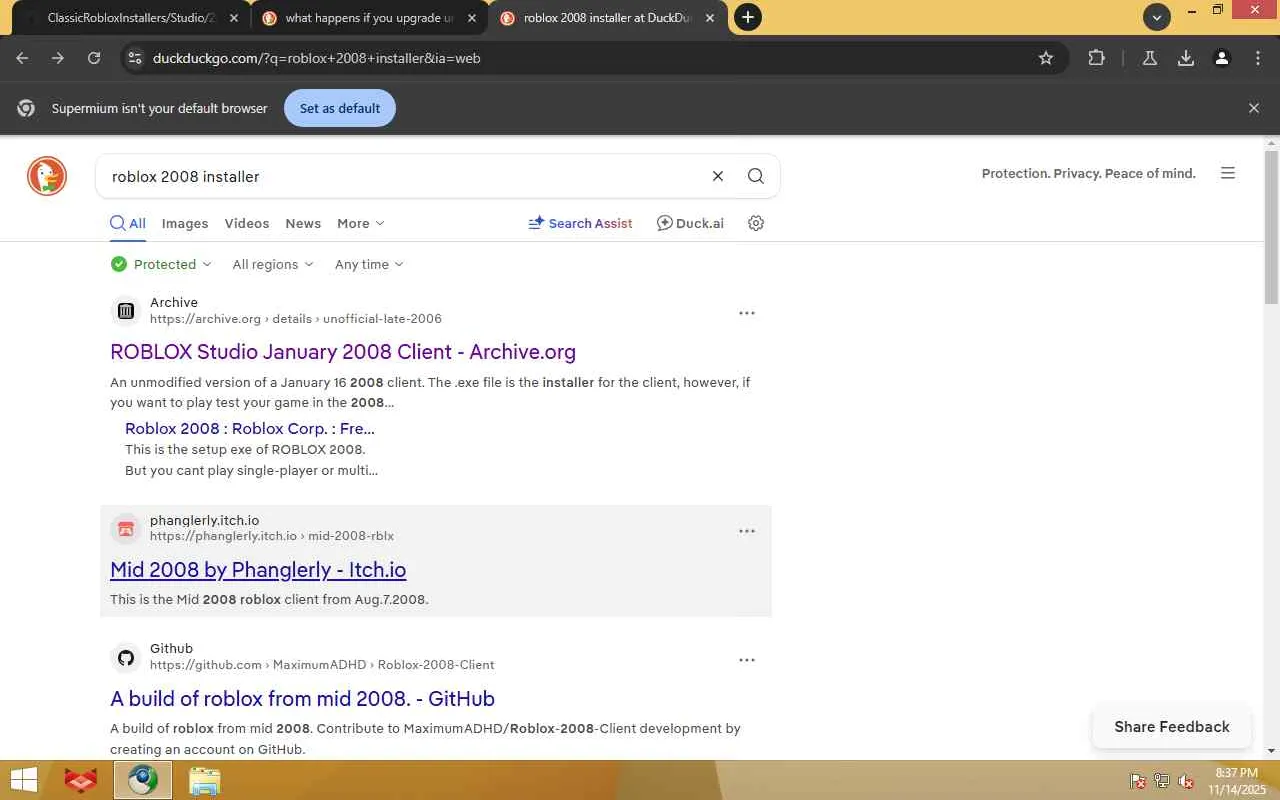Open search settings gear icon

756,223
